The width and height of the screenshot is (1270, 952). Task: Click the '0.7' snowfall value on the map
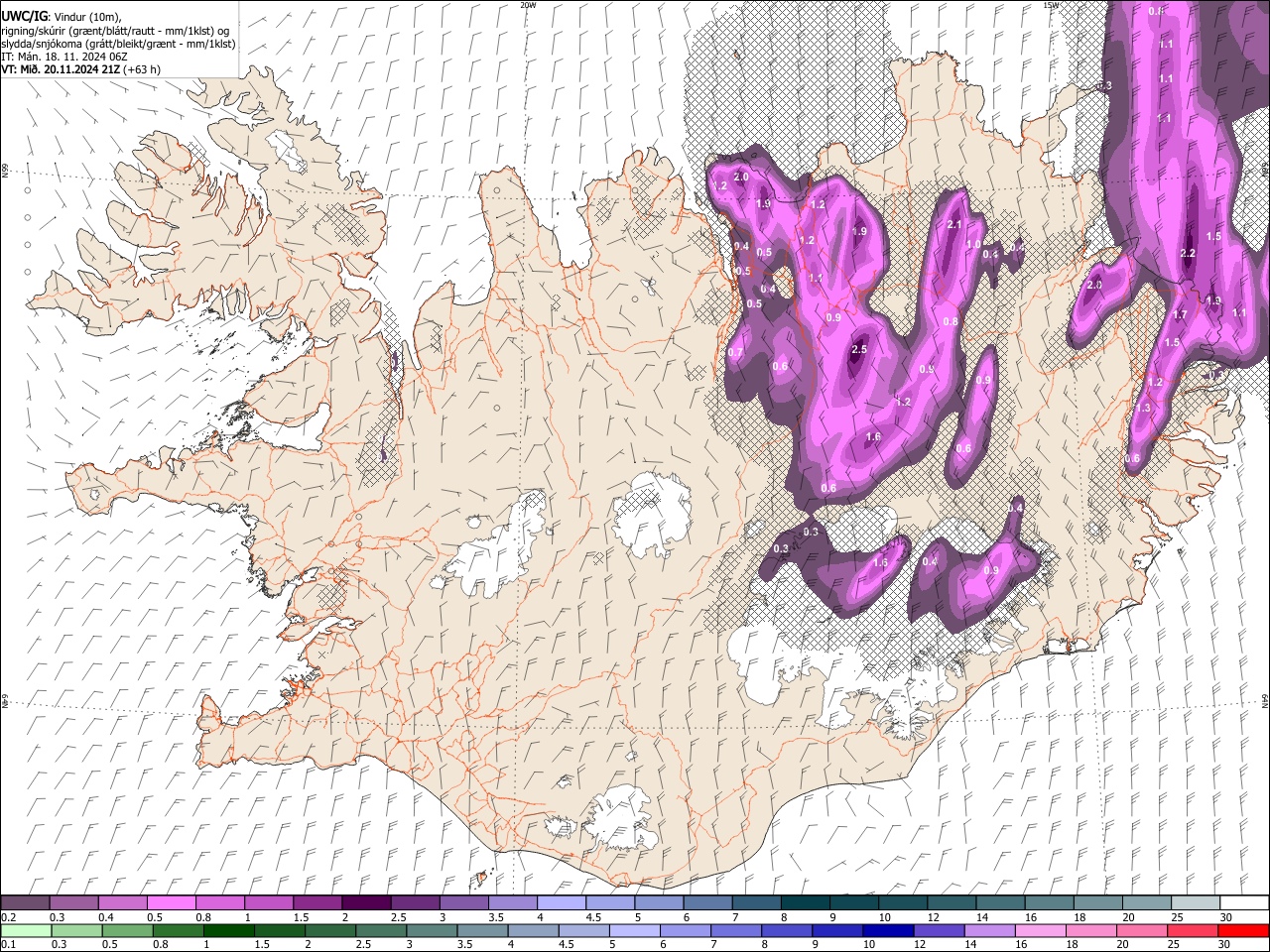(735, 353)
